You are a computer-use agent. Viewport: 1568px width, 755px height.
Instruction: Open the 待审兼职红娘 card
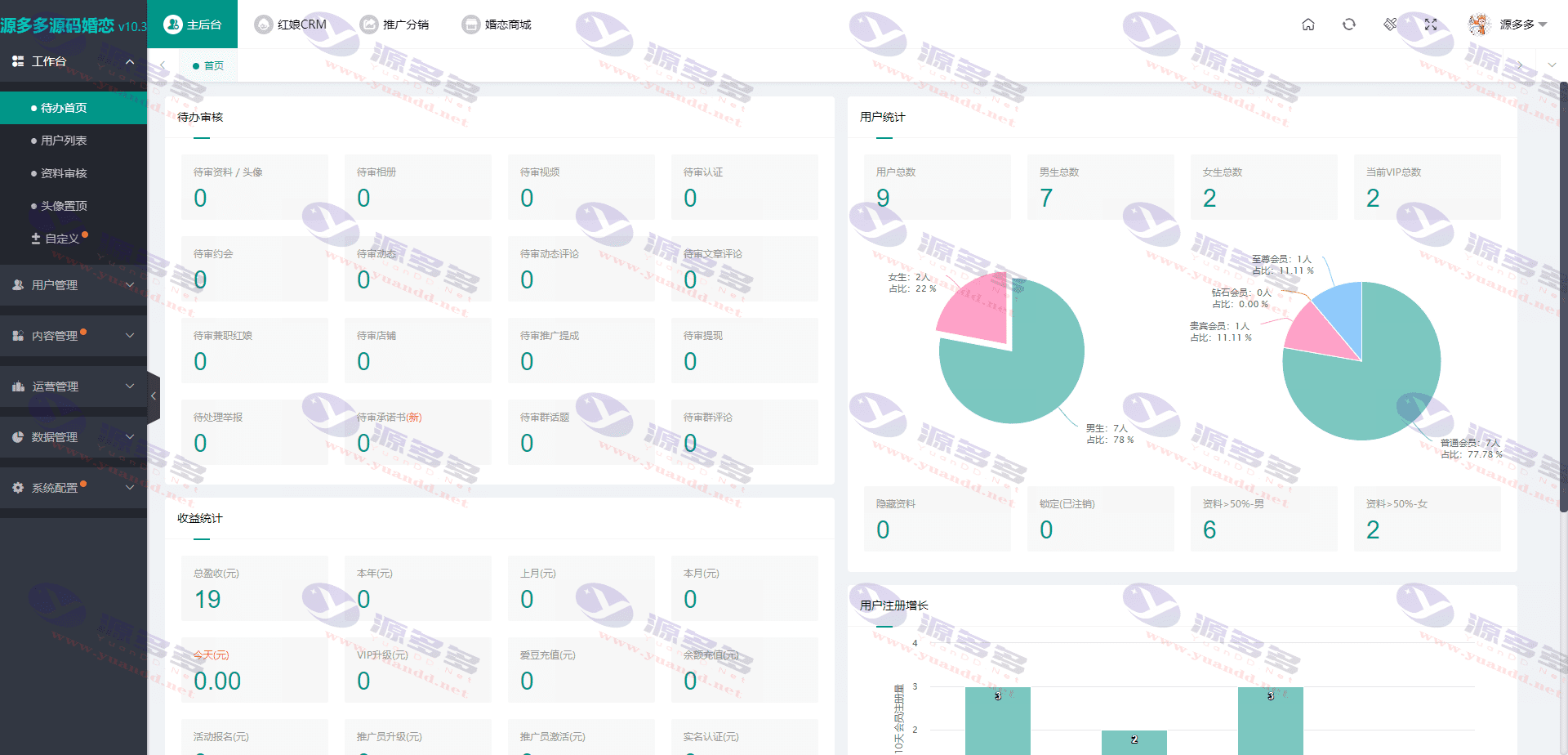(x=255, y=351)
